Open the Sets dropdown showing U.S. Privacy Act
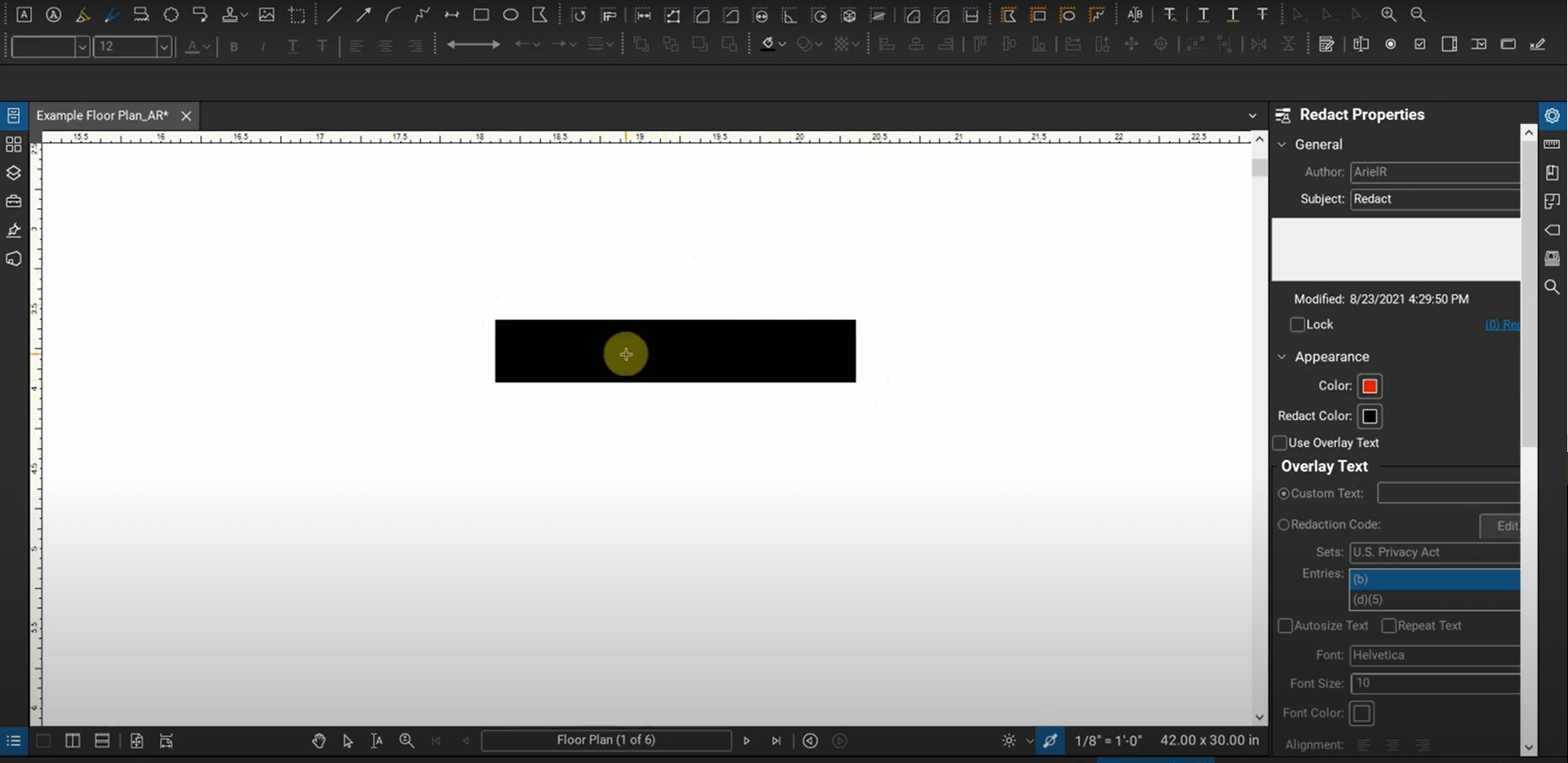 [1435, 552]
